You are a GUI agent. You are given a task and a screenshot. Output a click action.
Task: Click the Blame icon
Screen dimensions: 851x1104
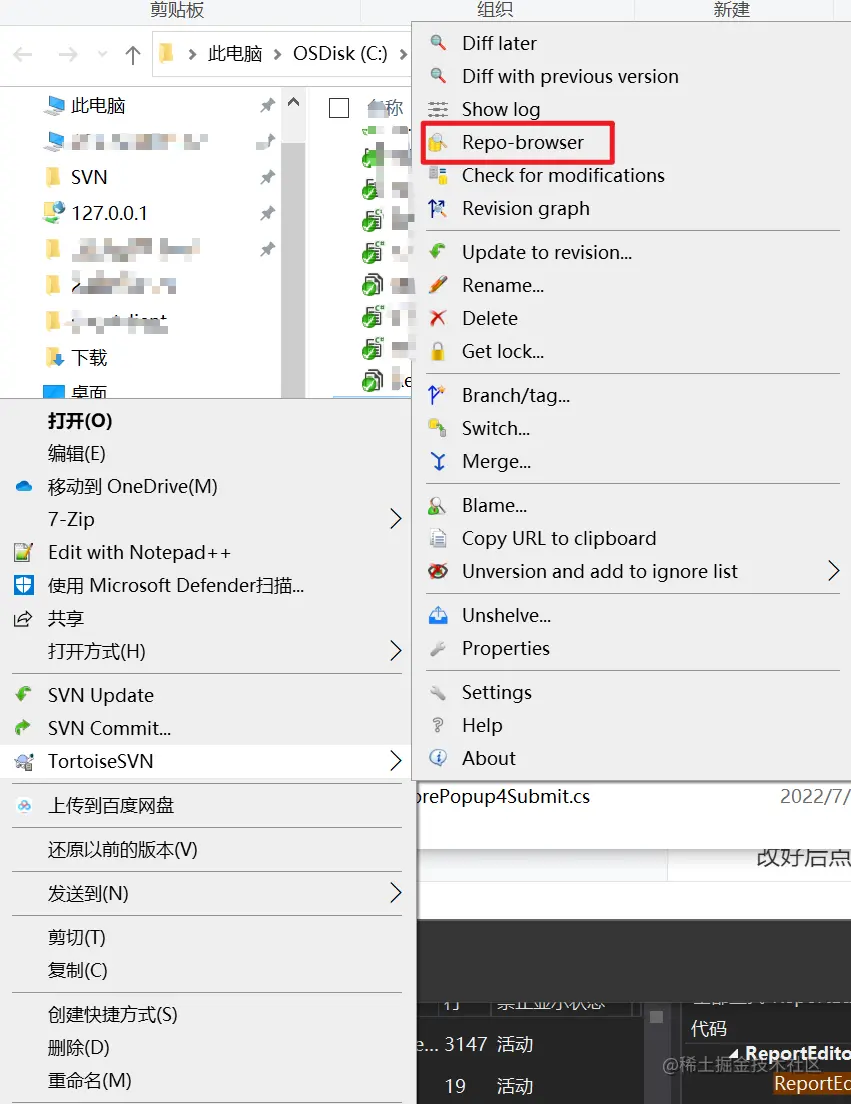(x=438, y=505)
